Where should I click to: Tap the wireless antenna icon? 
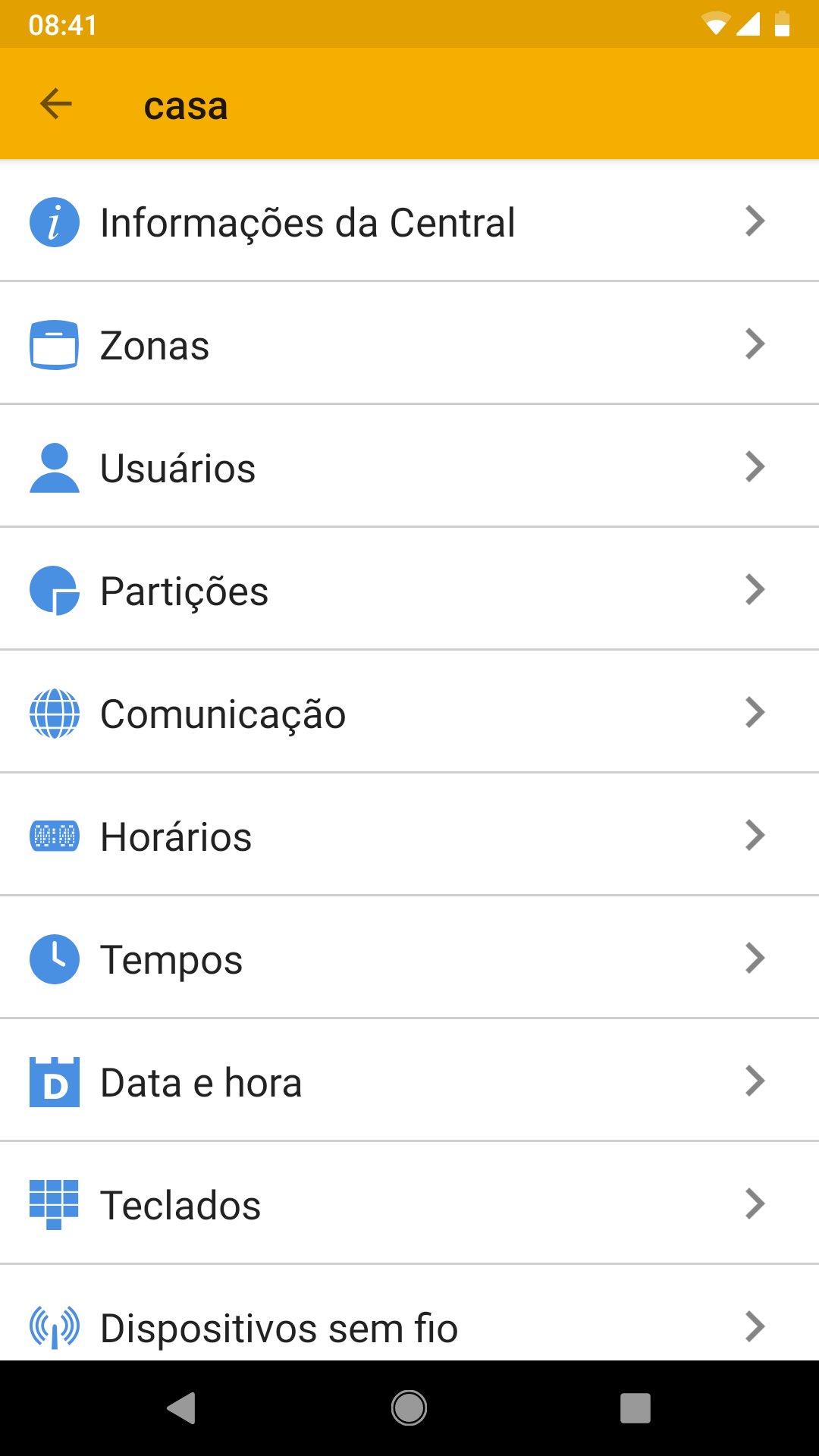click(x=54, y=1328)
